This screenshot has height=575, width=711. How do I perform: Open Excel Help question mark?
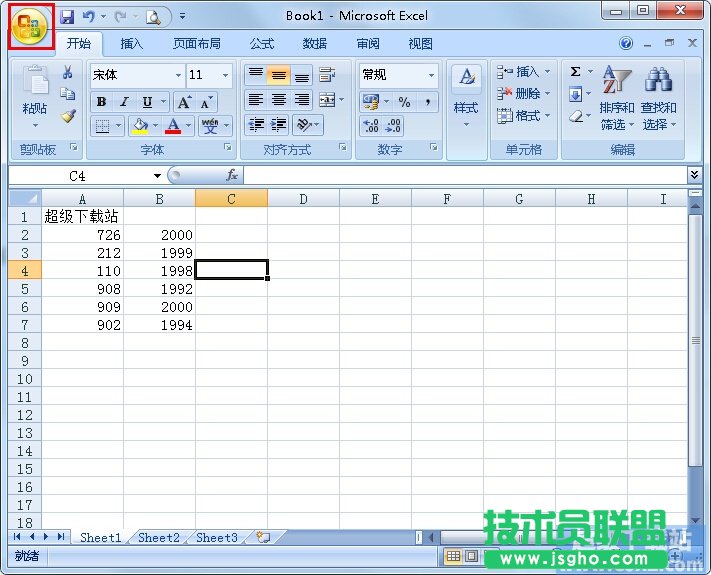coord(626,44)
